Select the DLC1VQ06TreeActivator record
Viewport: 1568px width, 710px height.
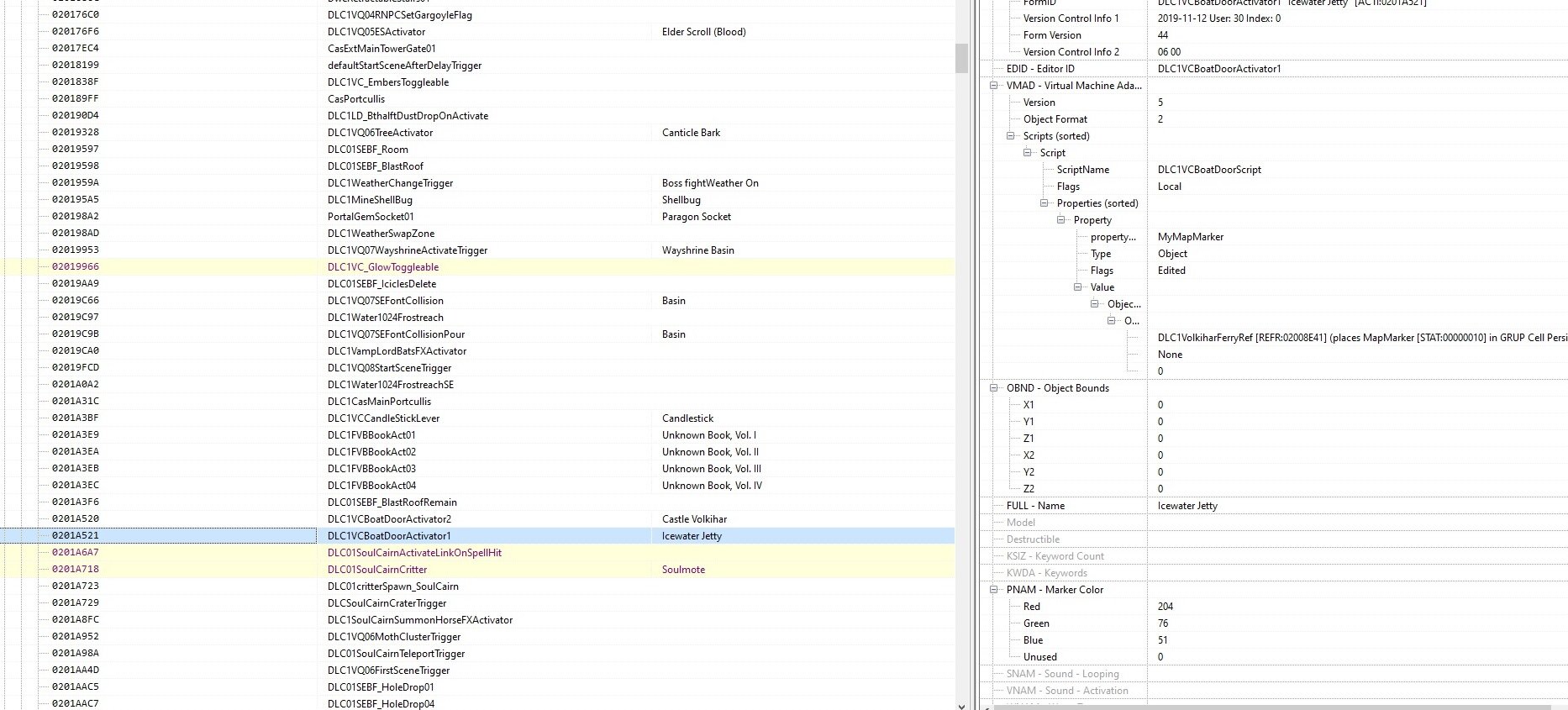[477, 133]
